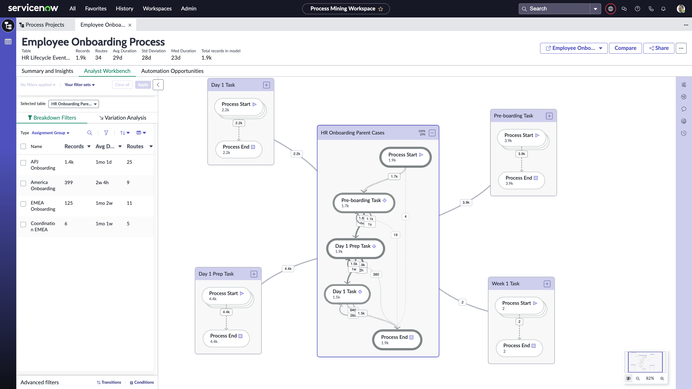The image size is (692, 389).
Task: Click zoom-in magnifier near minimap
Action: (x=662, y=378)
